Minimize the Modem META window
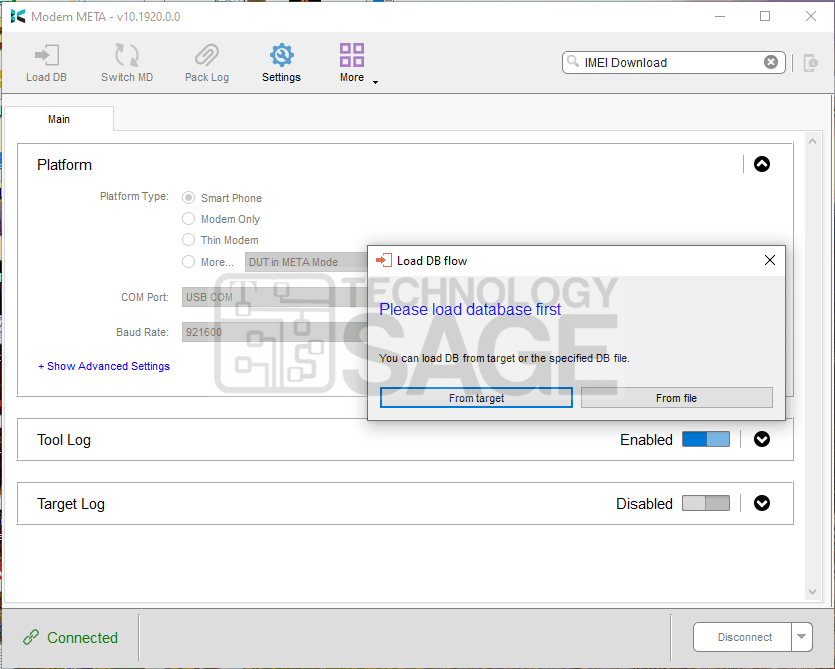835x669 pixels. point(720,17)
